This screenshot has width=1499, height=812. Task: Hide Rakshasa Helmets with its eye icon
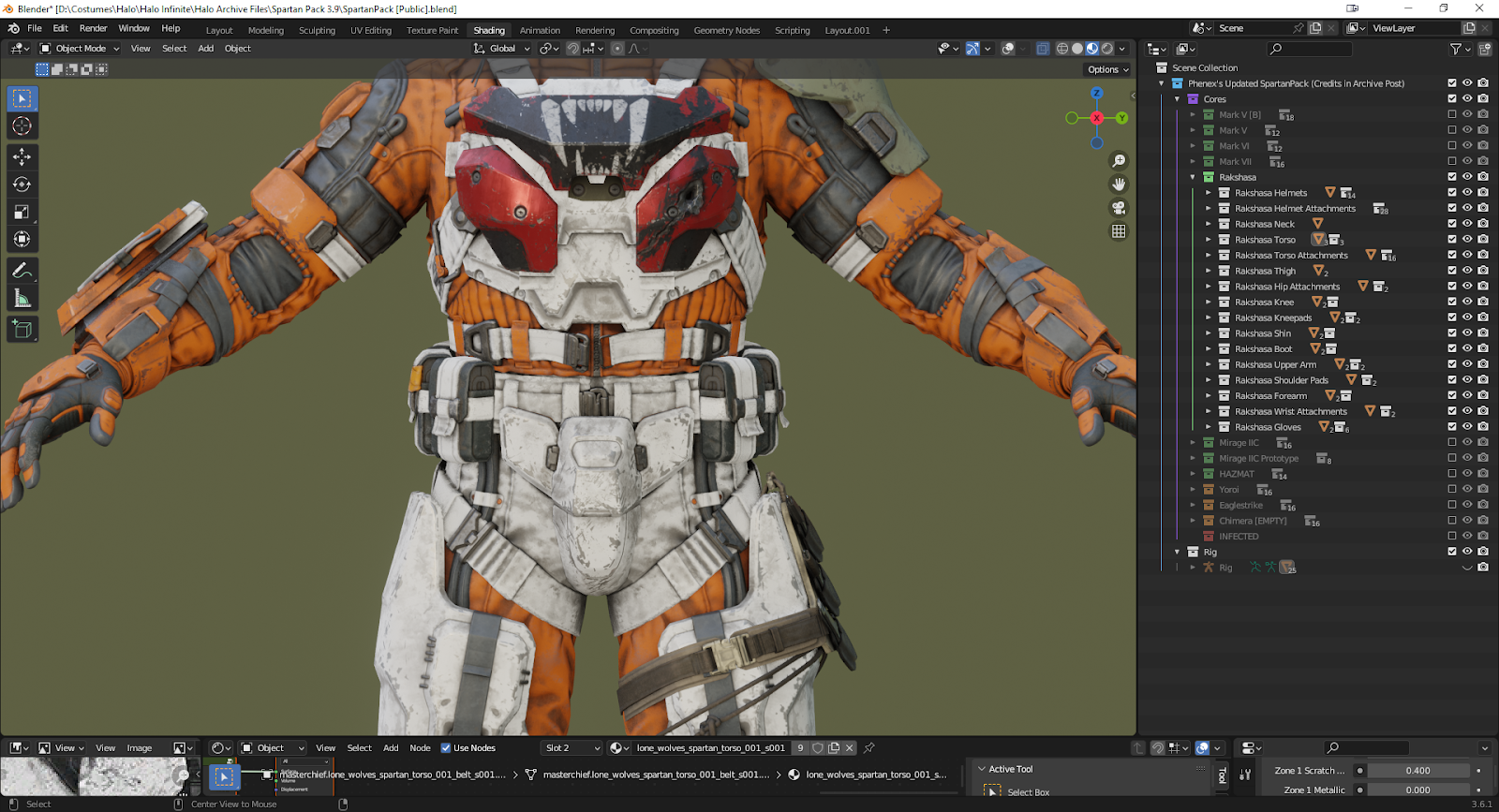click(x=1467, y=192)
